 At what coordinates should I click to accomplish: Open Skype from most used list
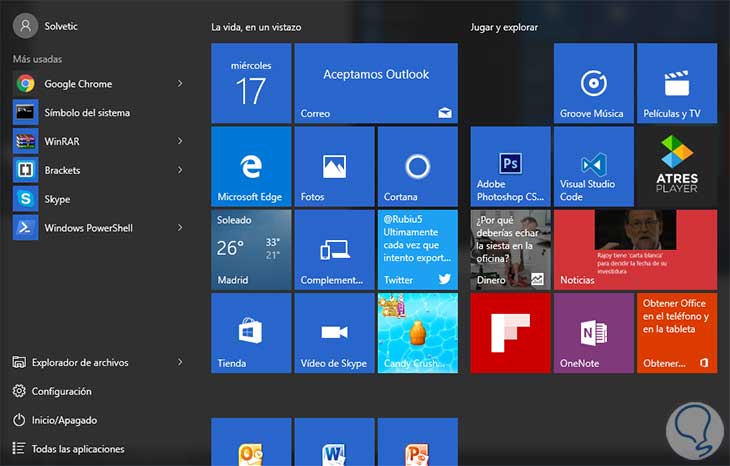point(100,199)
